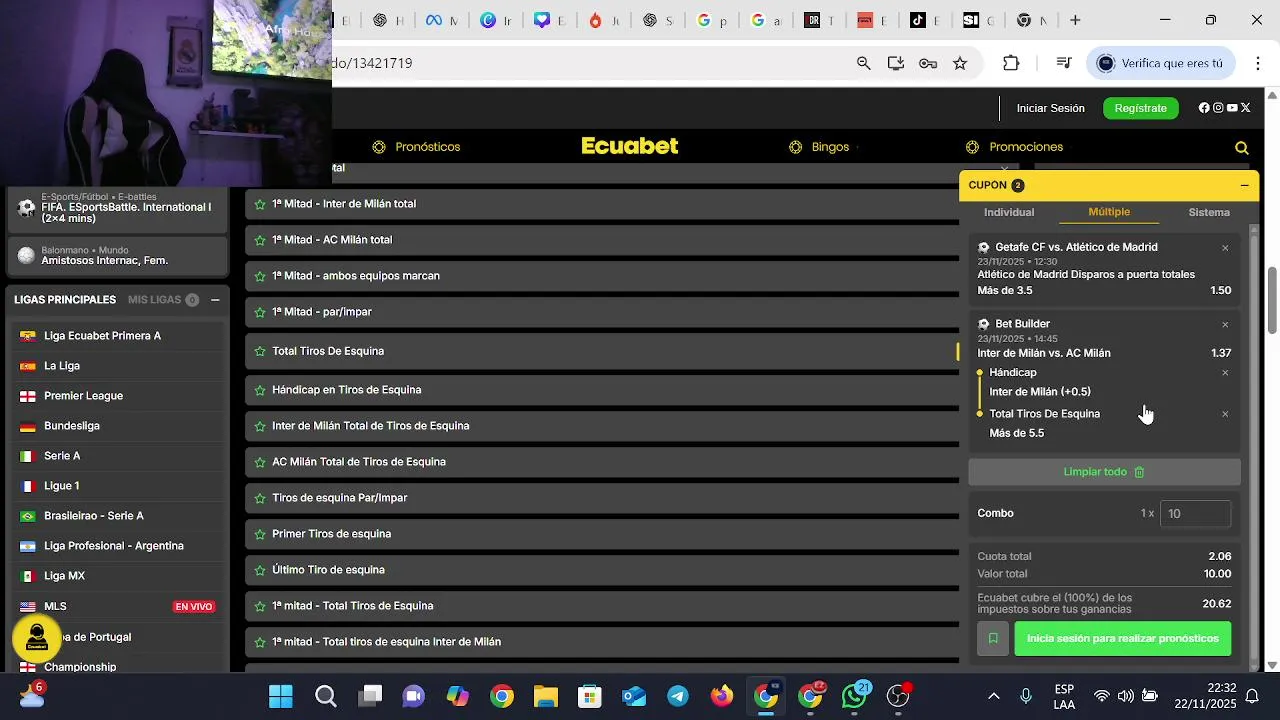Minimize the Cupón bet slip panel
The width and height of the screenshot is (1280, 720).
coord(1244,185)
